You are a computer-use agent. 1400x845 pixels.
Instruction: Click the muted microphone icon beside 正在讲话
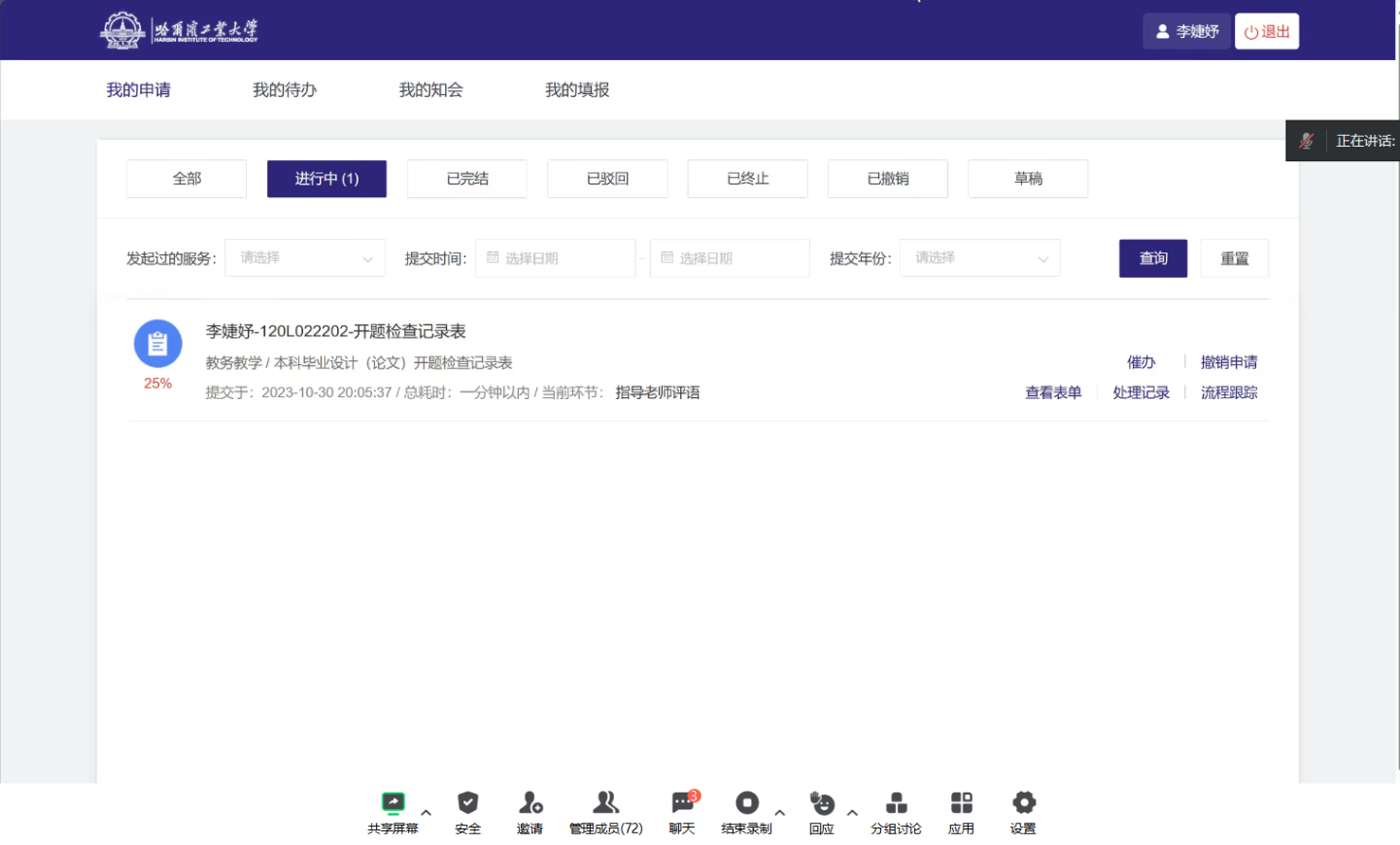point(1306,141)
